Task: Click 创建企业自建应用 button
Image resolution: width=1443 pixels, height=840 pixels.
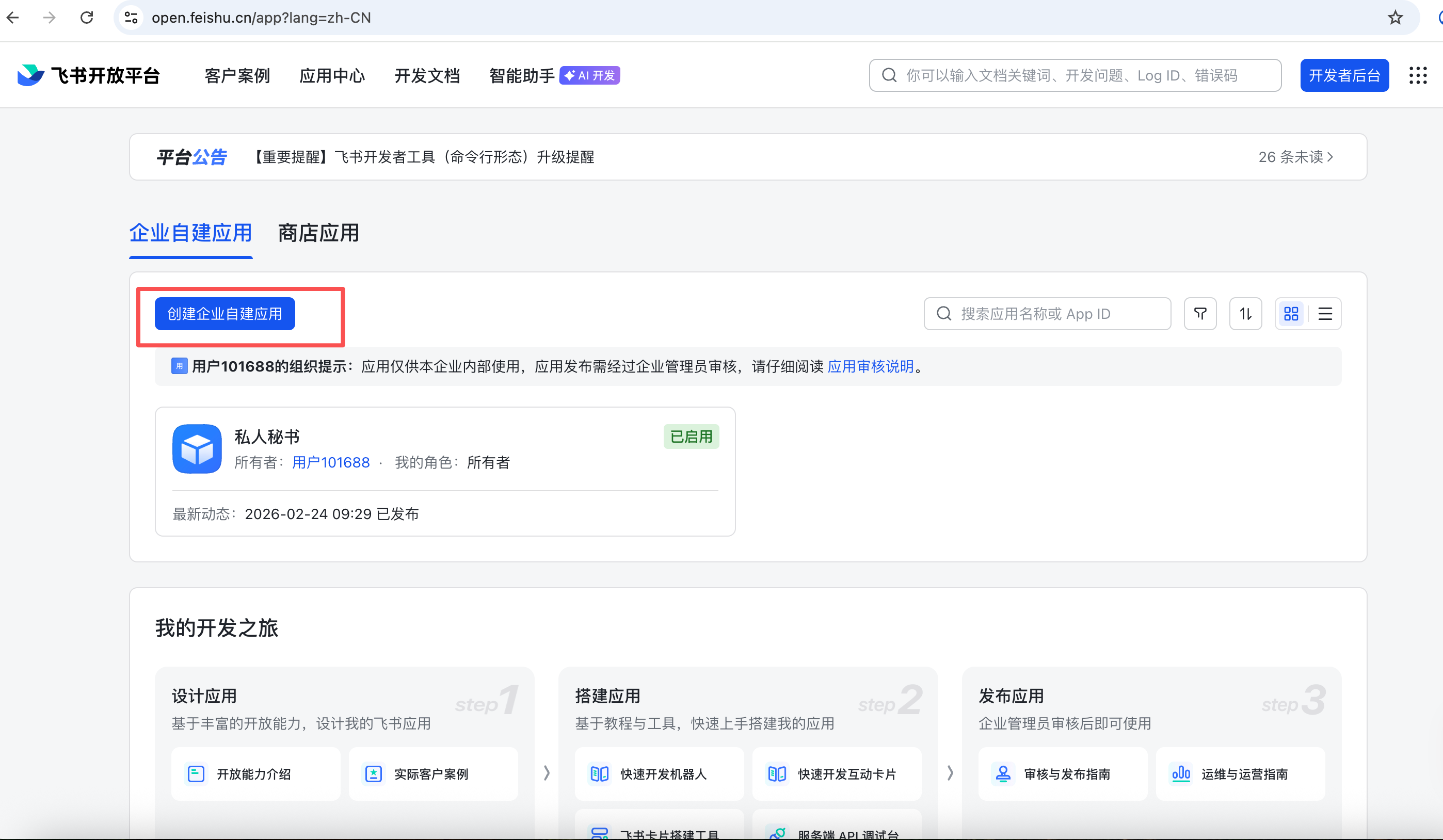Action: [225, 313]
